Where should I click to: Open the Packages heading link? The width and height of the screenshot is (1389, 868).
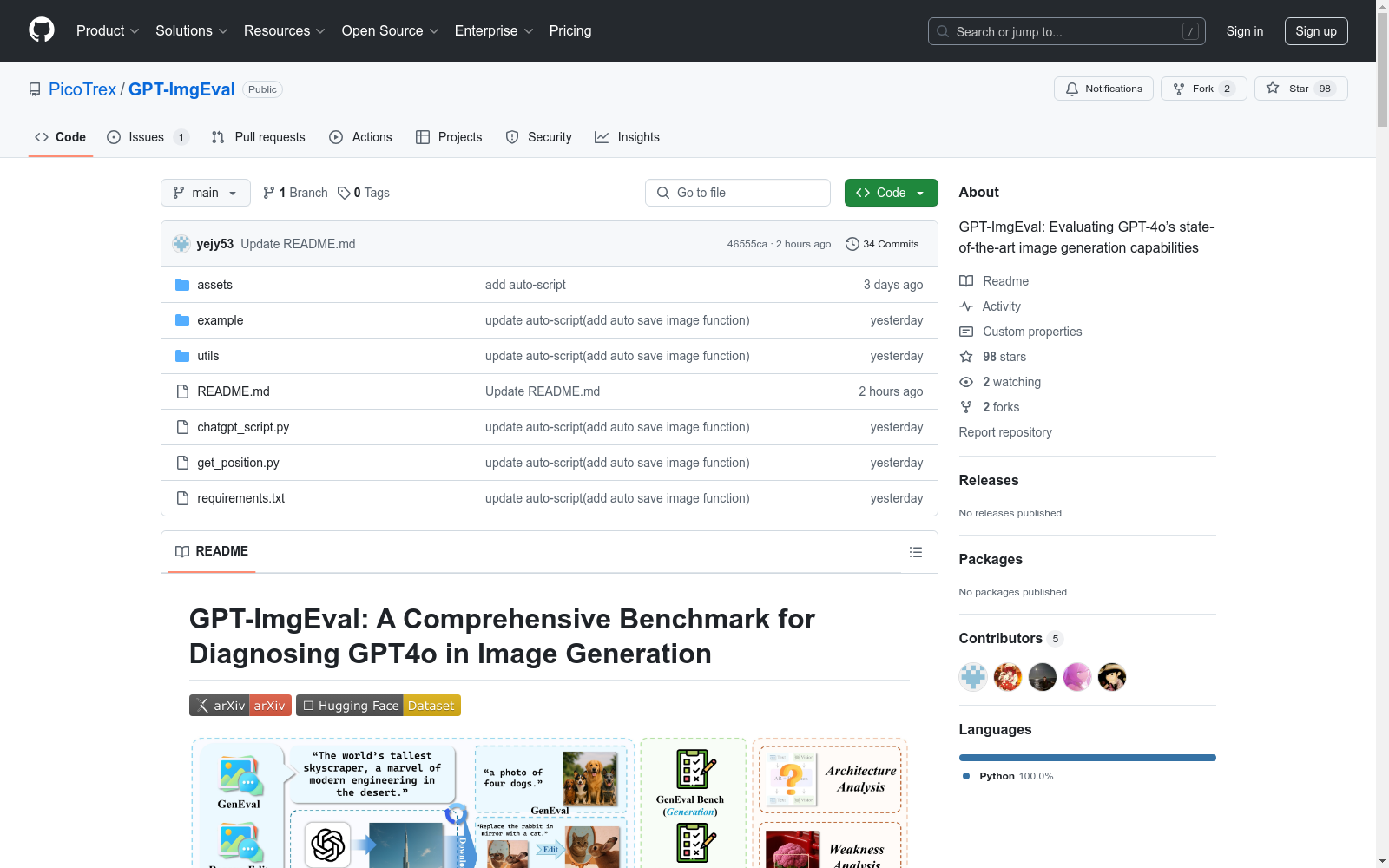tap(991, 559)
